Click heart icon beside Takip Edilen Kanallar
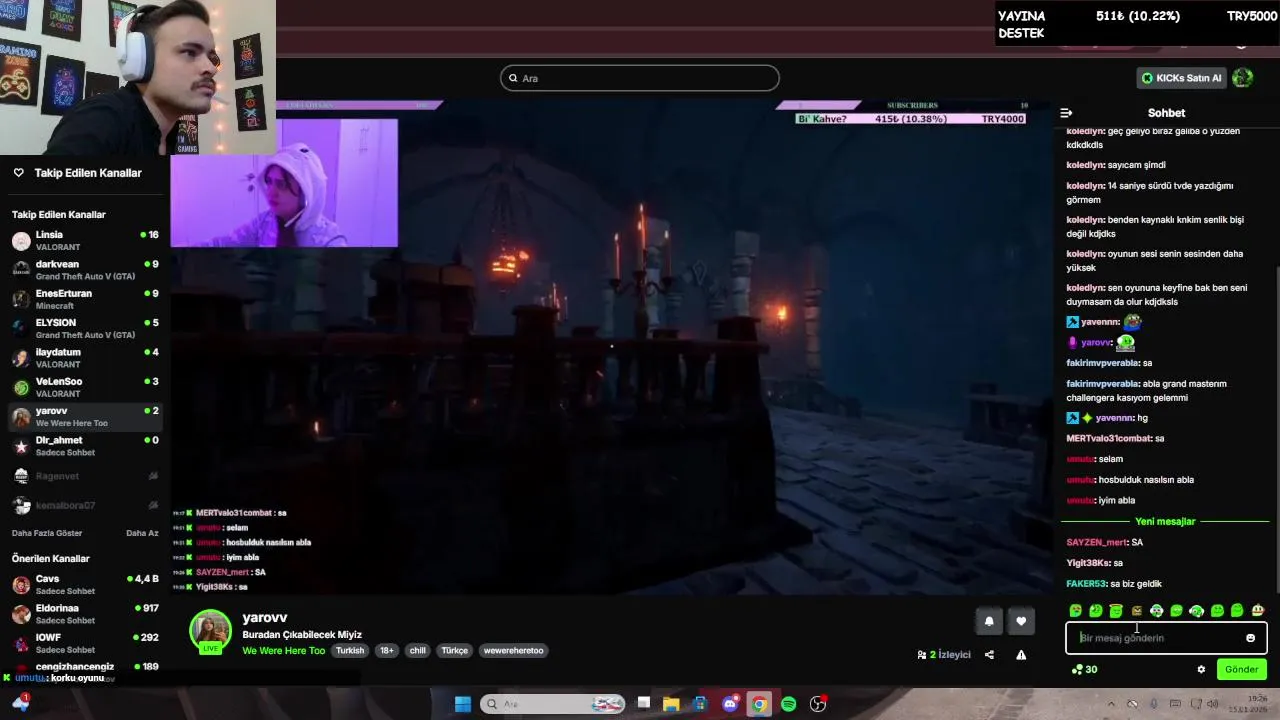Image resolution: width=1280 pixels, height=720 pixels. click(18, 173)
